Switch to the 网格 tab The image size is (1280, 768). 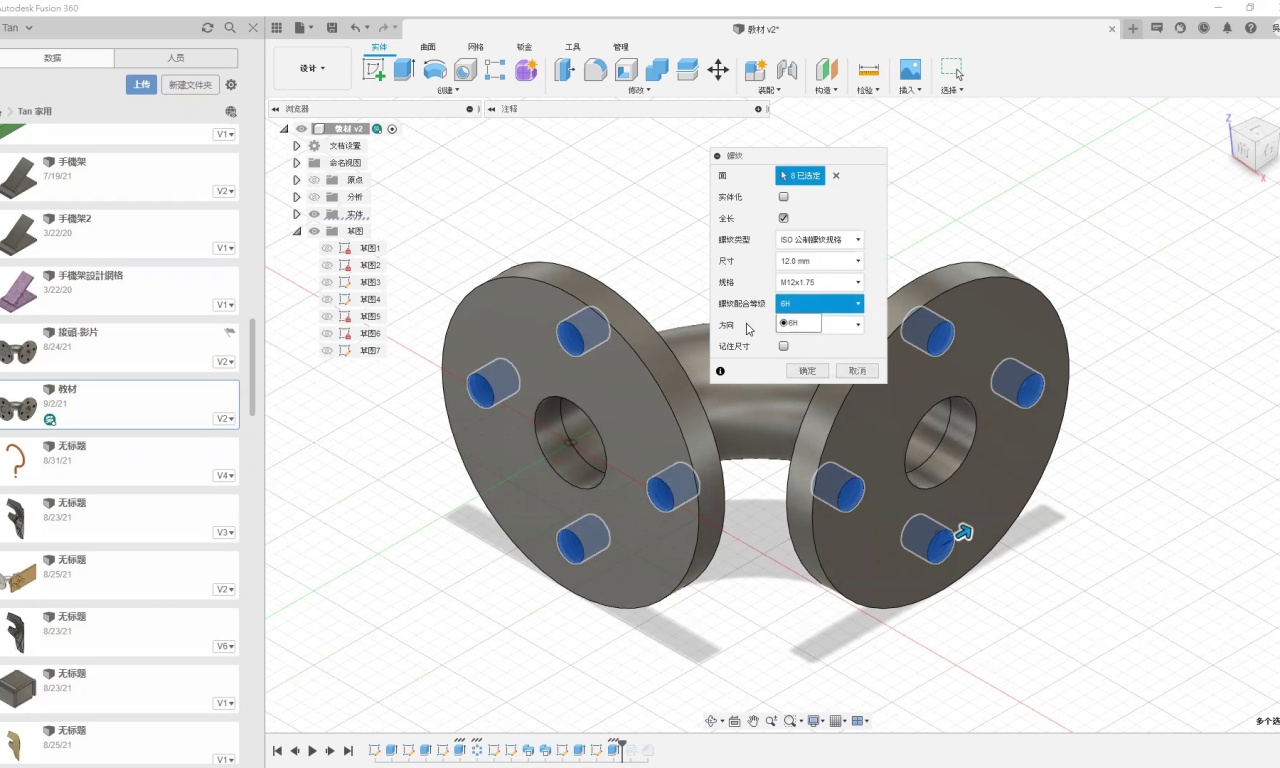pos(476,47)
